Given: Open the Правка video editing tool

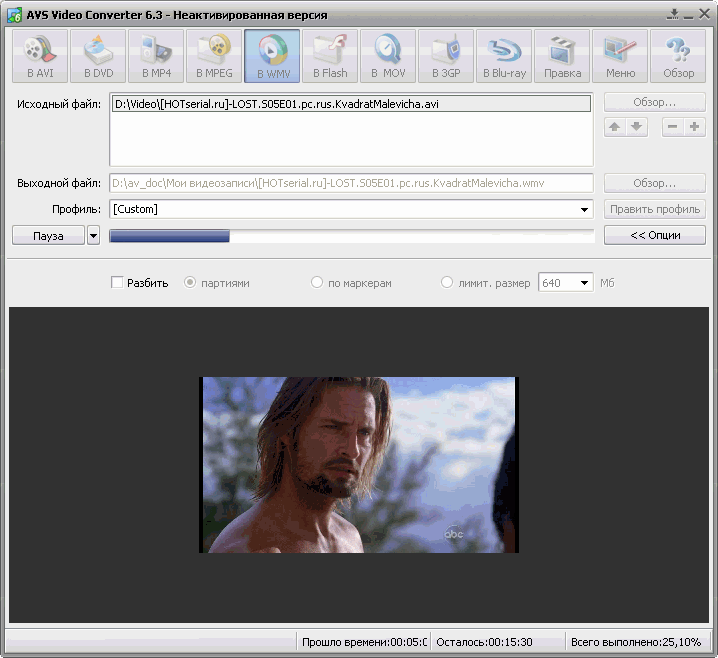Looking at the screenshot, I should pos(562,56).
